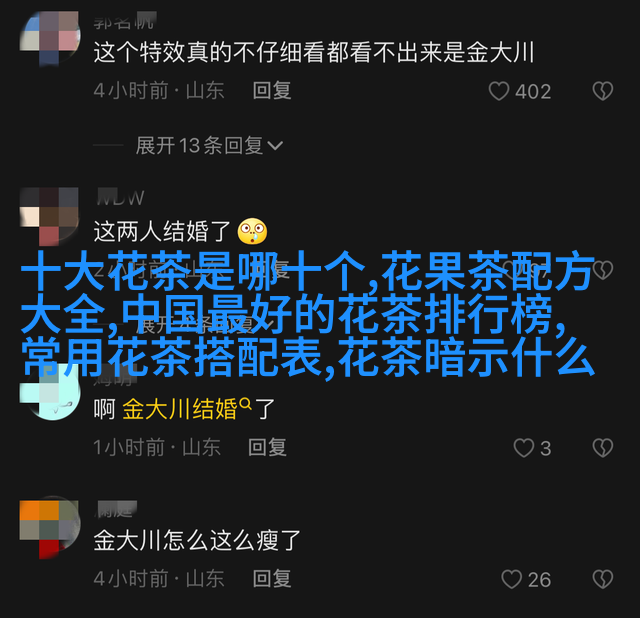Viewport: 640px width, 618px height.
Task: Open first commenter's avatar profile
Action: click(50, 38)
